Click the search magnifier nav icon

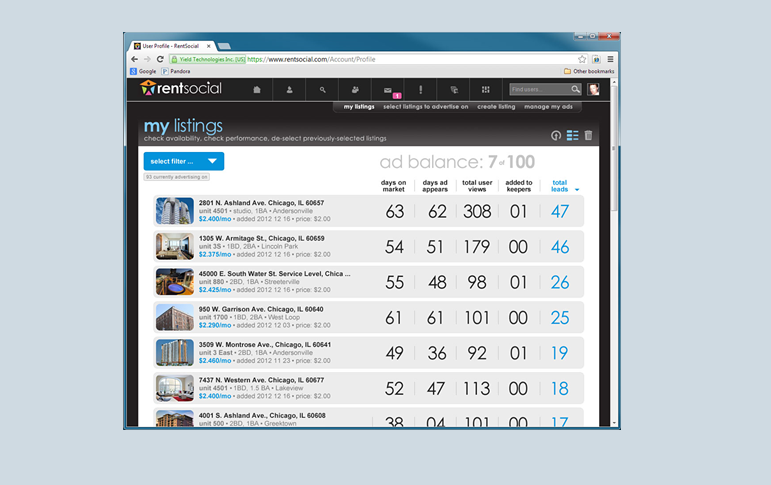322,90
